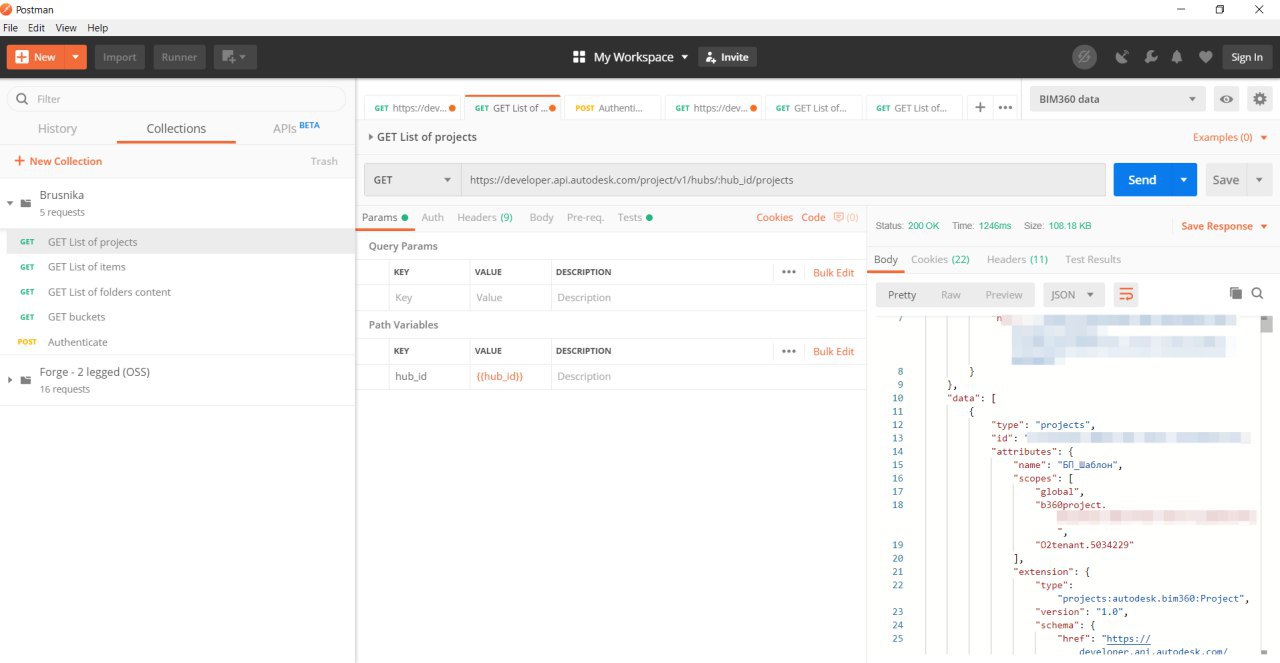Open comments icon next to Code
The image size is (1280, 663).
pos(845,217)
